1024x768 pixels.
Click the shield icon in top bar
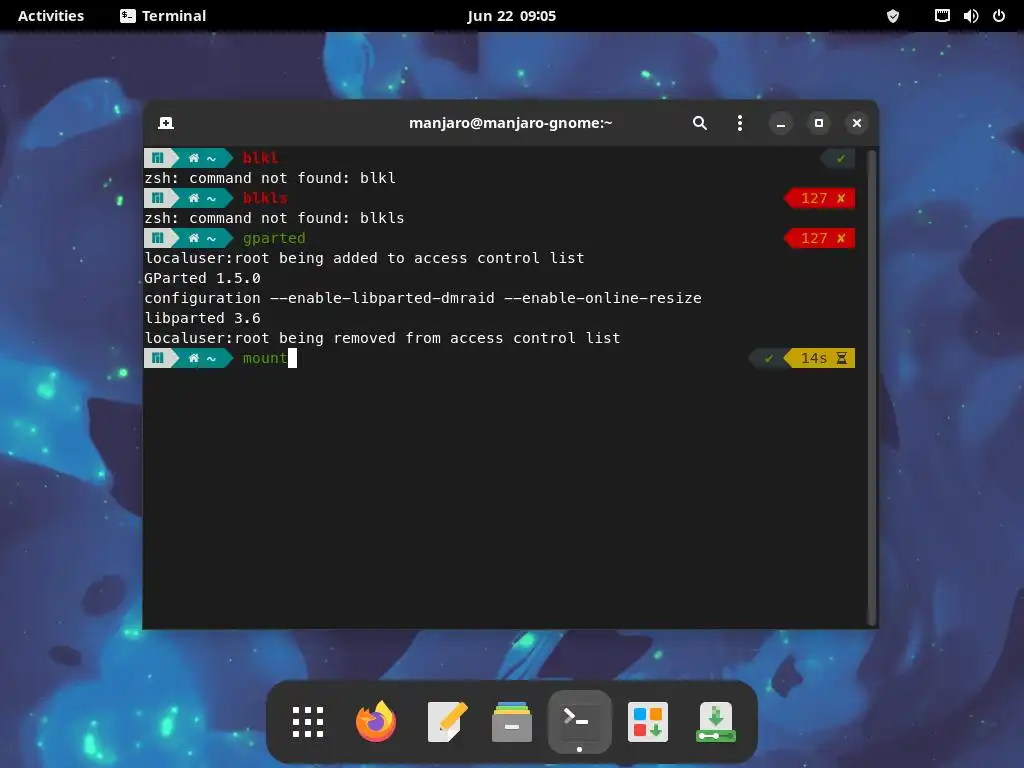click(893, 16)
